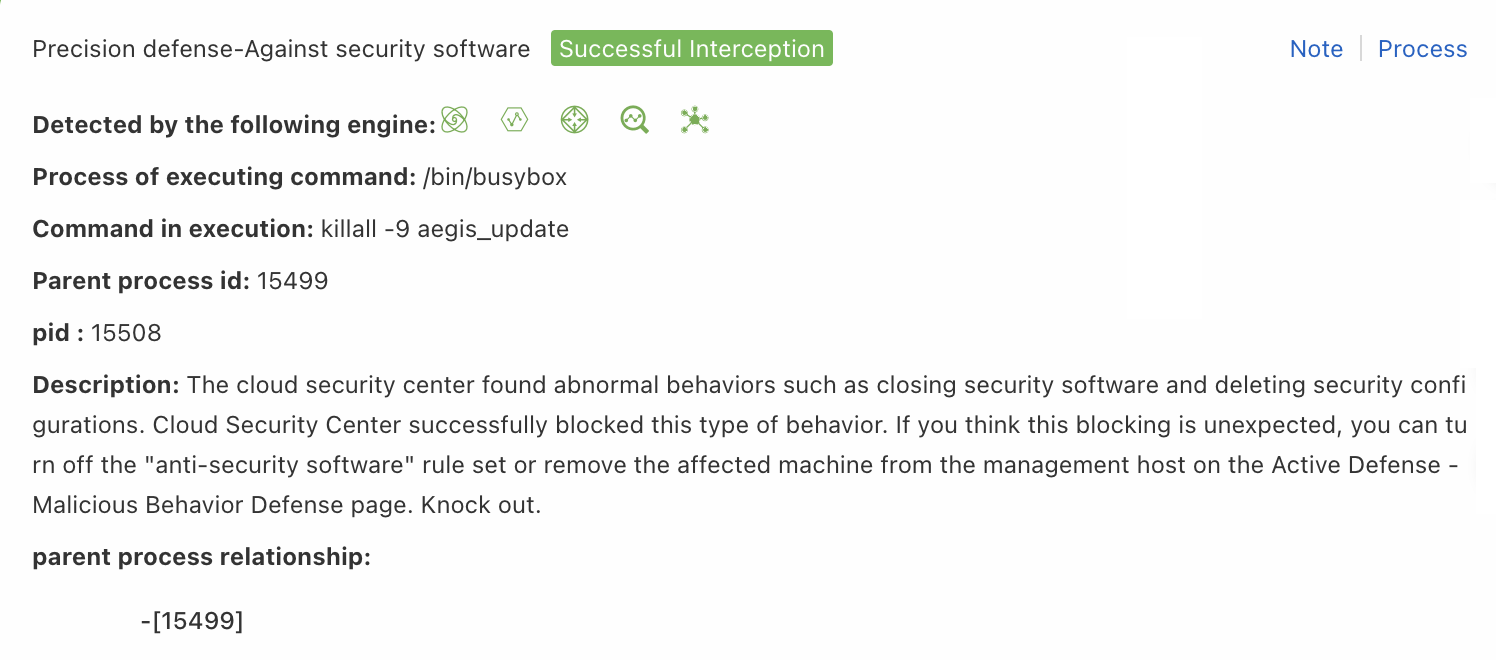Click the "Command in execution" label
1496x660 pixels.
(173, 229)
